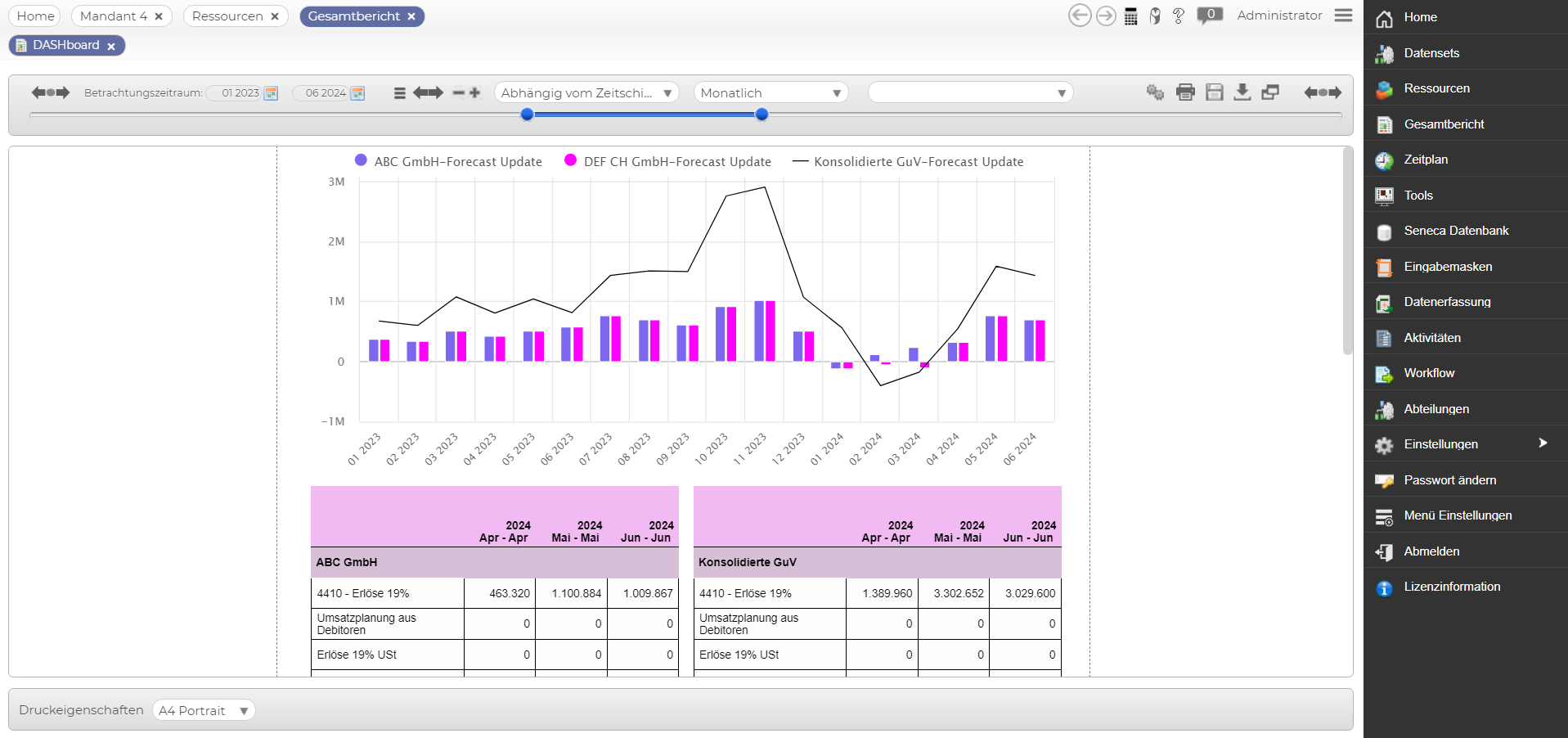The image size is (1568, 738).
Task: Open the Monatlich interval dropdown
Action: pos(771,93)
